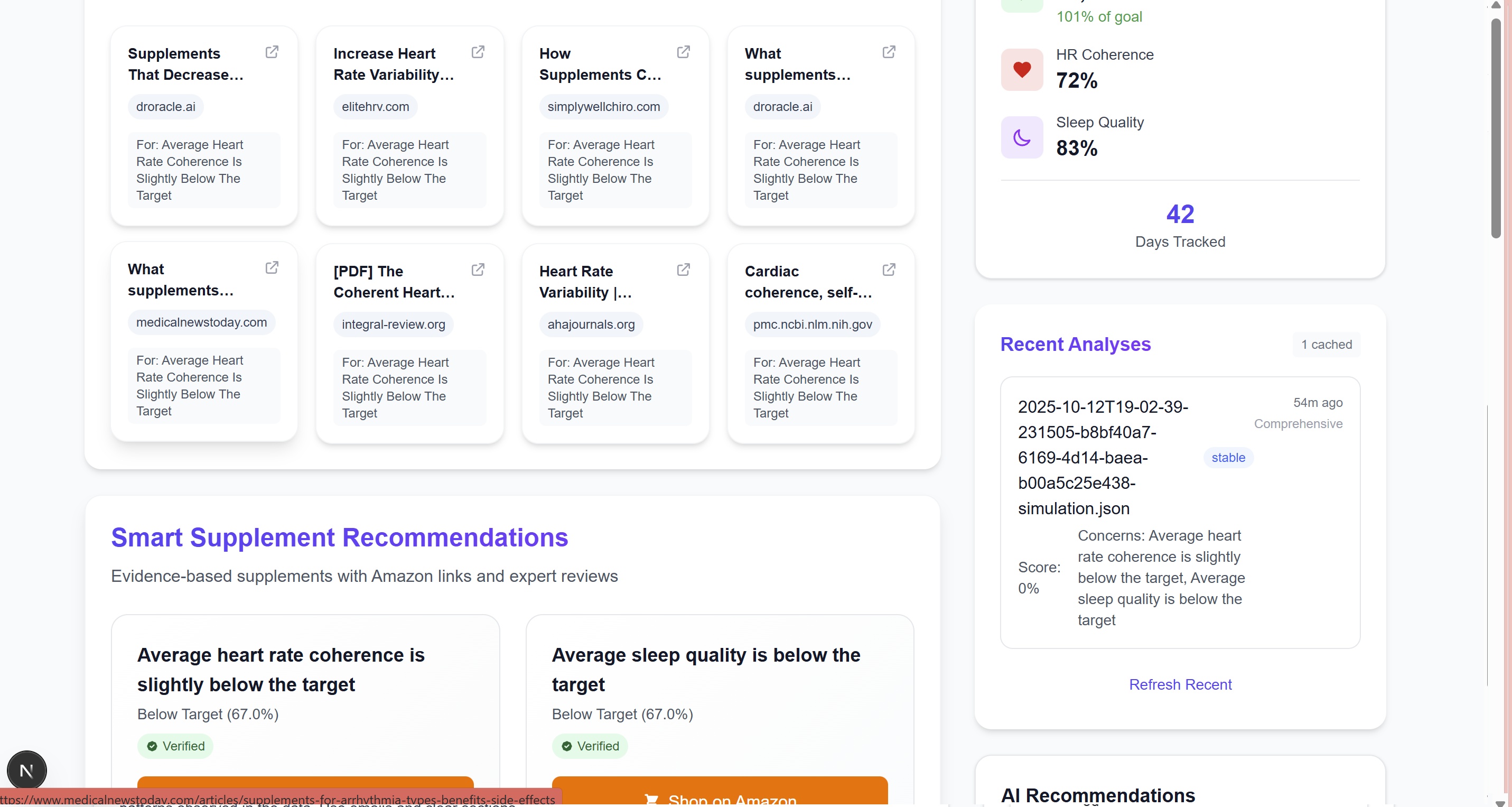This screenshot has height=807, width=1512.
Task: Click Verified badge under sleep quality recommendation
Action: [589, 746]
